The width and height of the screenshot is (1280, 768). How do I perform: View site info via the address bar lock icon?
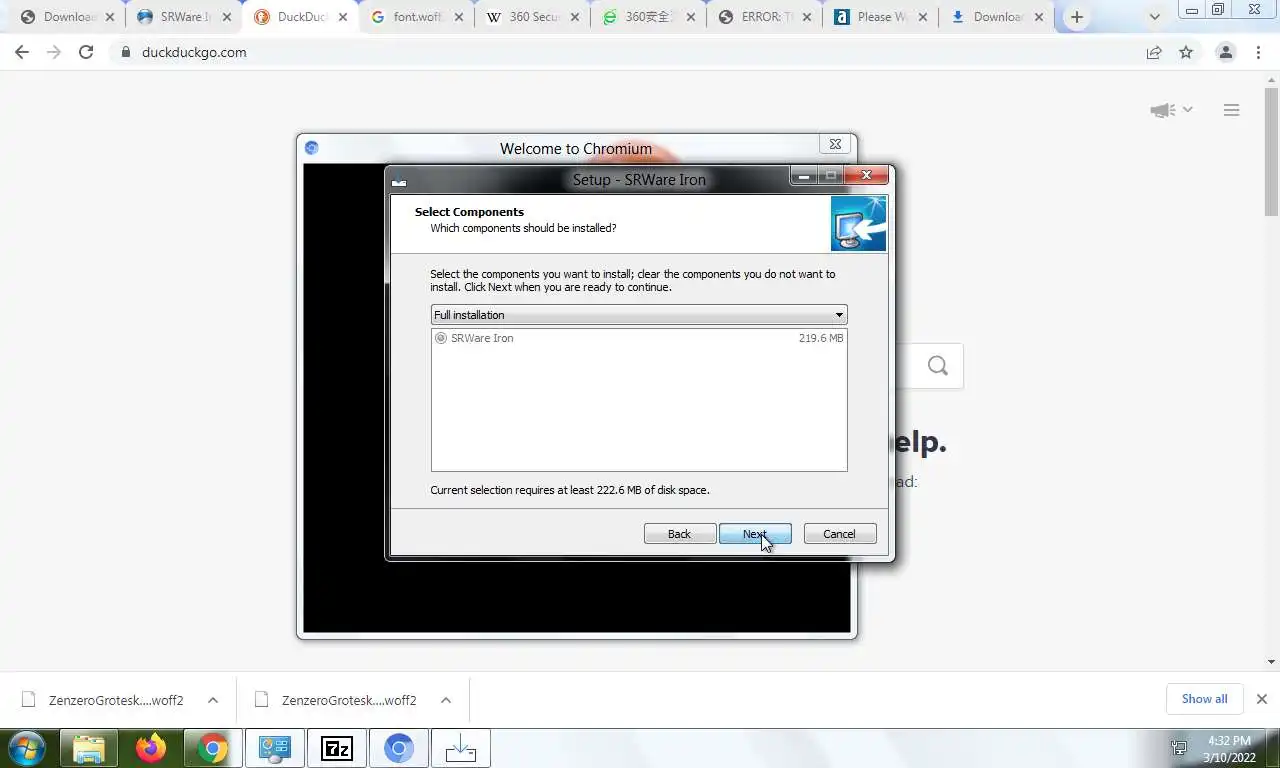click(x=126, y=52)
